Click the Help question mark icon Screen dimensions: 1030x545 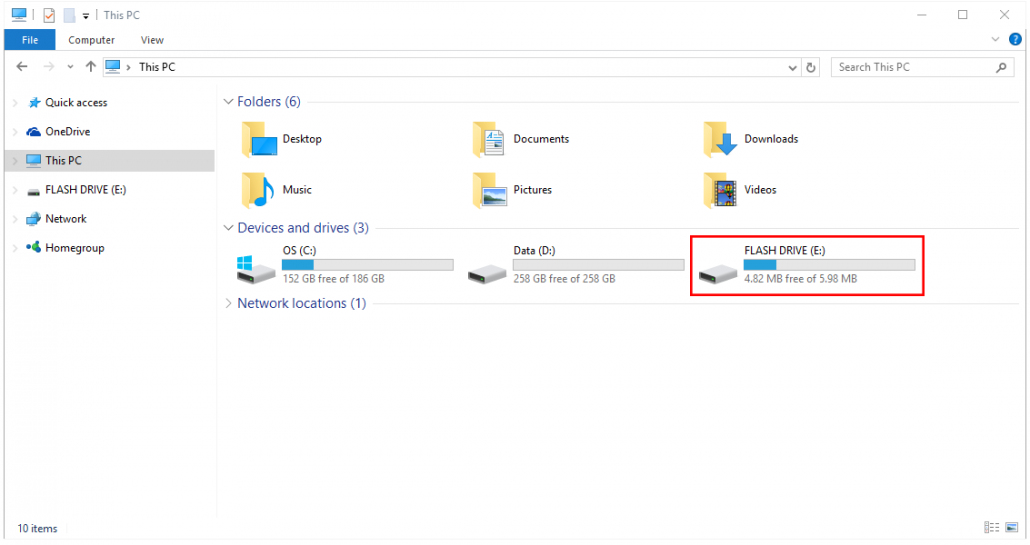[1015, 39]
